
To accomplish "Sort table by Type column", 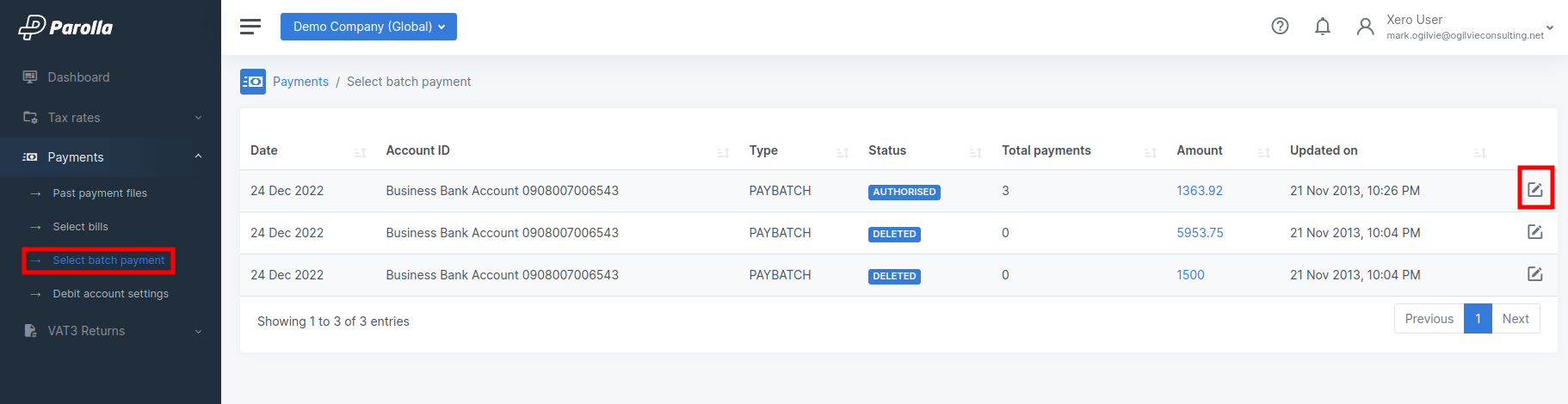I will coord(843,152).
